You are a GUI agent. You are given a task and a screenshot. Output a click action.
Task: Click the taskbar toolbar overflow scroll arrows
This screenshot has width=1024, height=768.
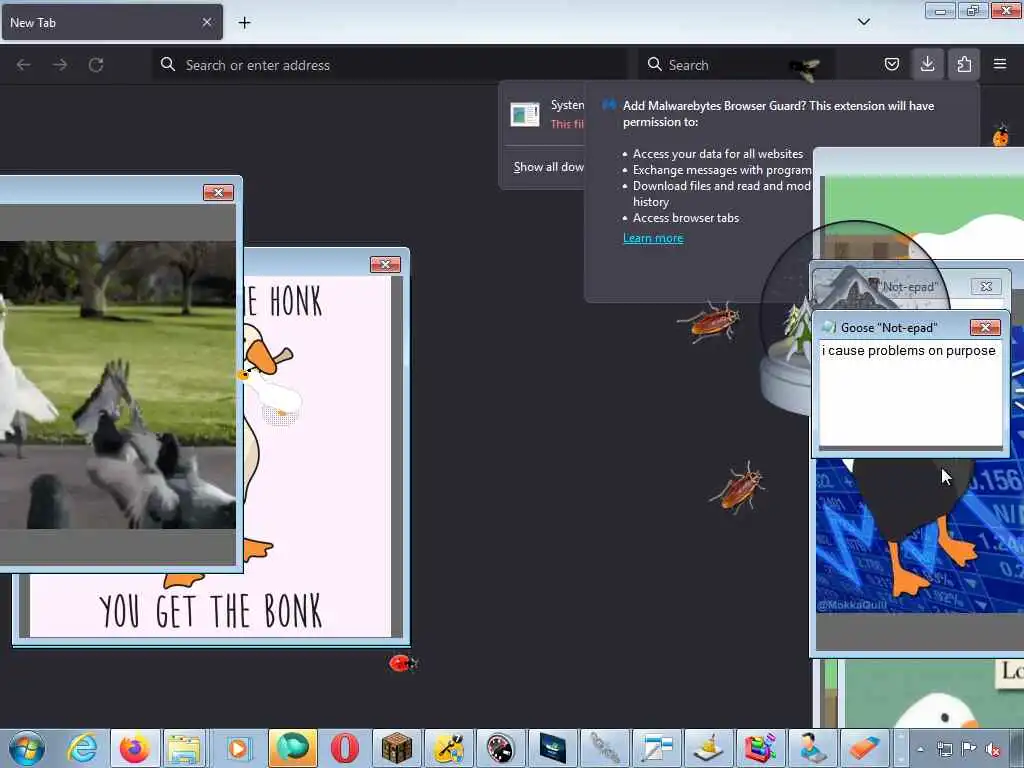click(900, 748)
